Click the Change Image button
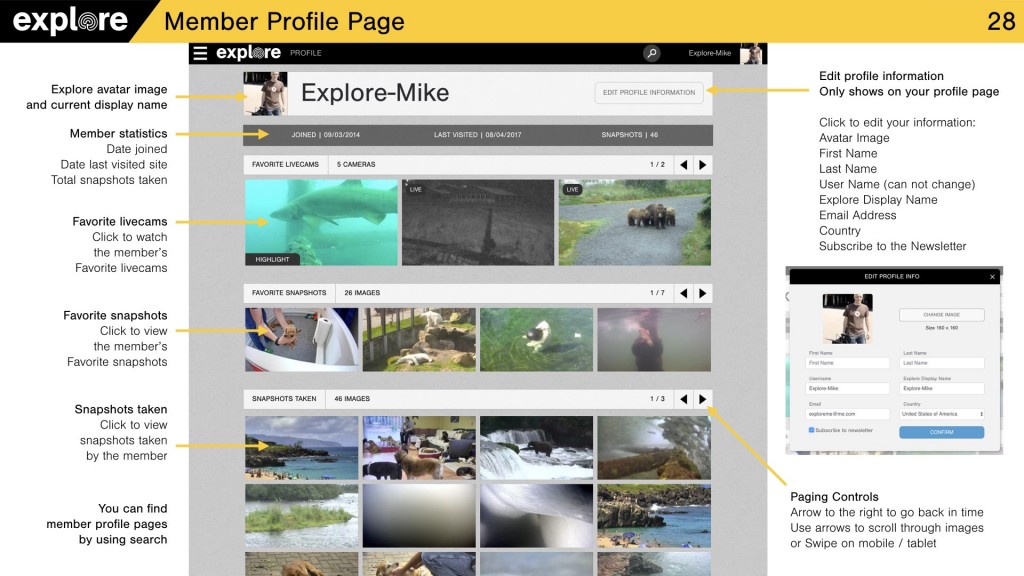The width and height of the screenshot is (1024, 576). coord(941,314)
